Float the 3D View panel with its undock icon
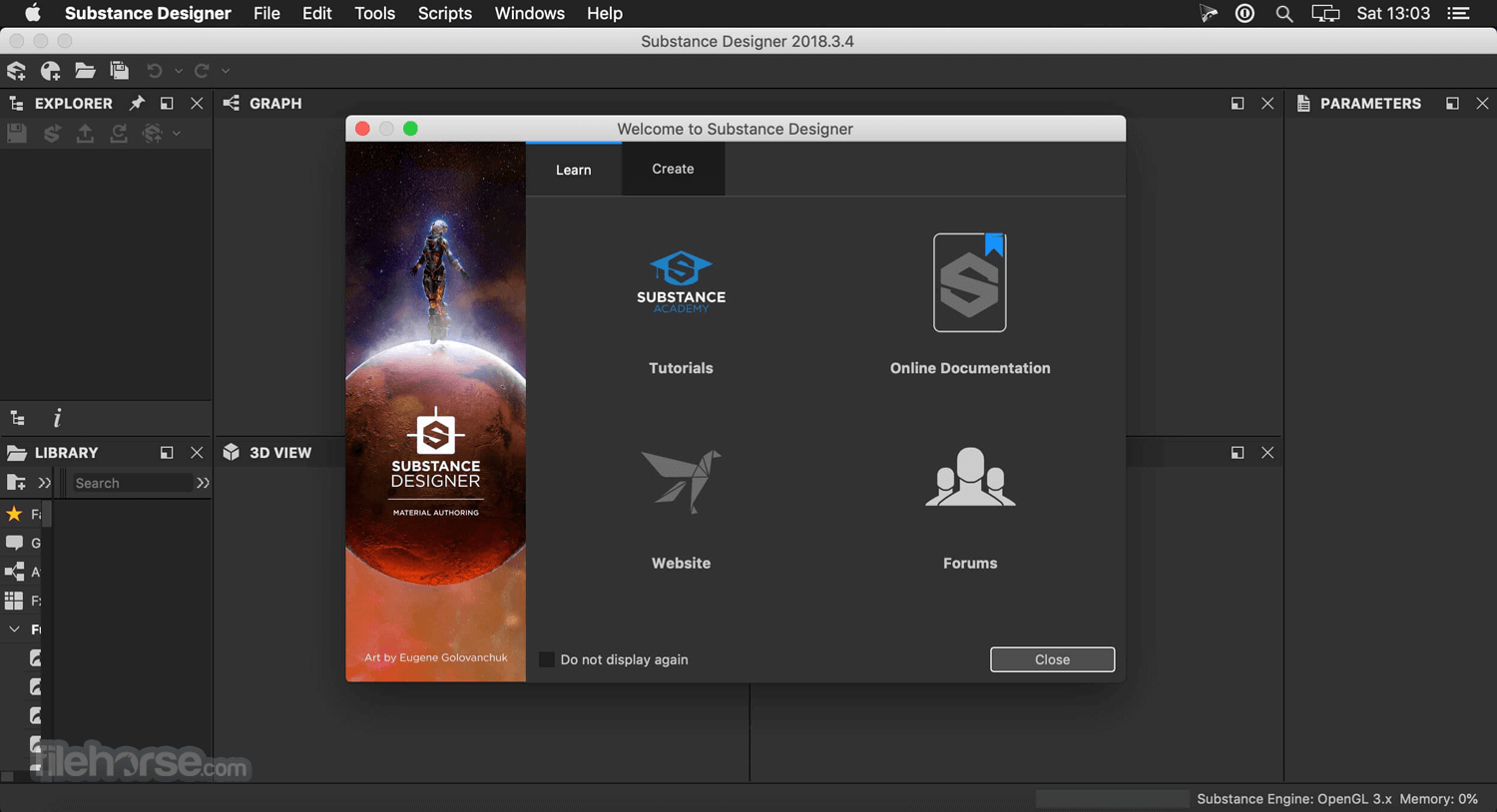The width and height of the screenshot is (1497, 812). point(1238,452)
